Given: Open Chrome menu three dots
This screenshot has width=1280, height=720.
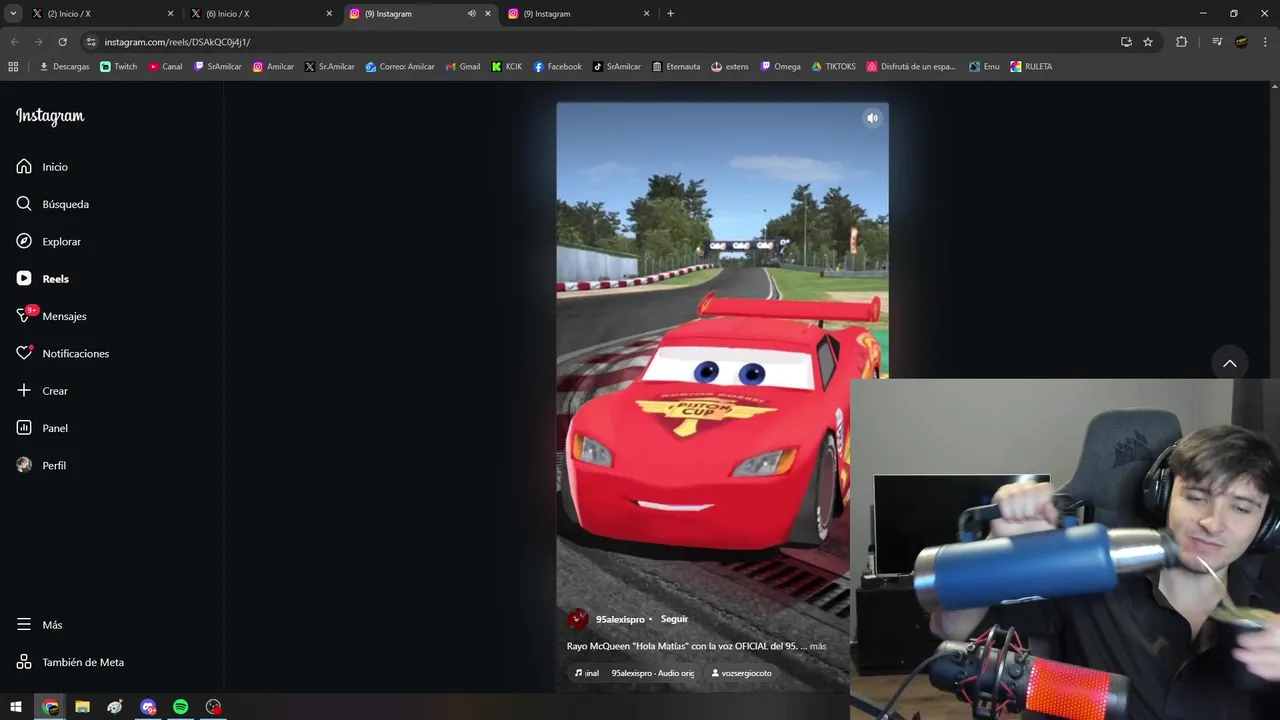Looking at the screenshot, I should click(x=1266, y=42).
